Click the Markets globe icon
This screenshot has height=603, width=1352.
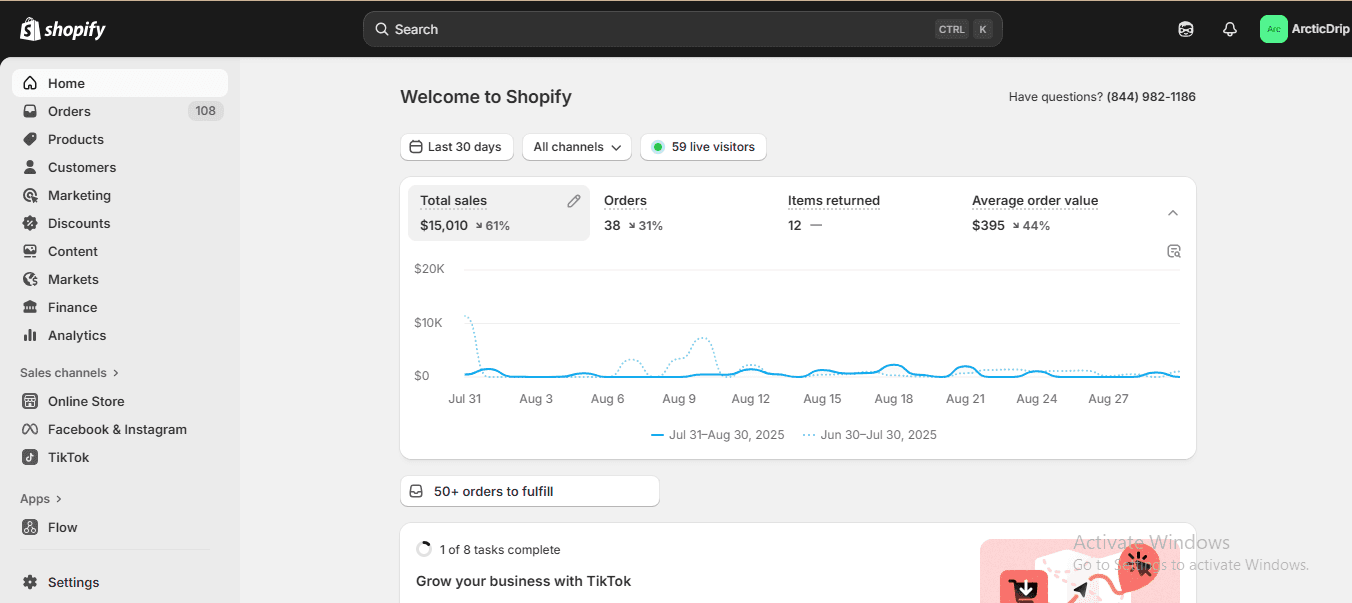tap(30, 279)
